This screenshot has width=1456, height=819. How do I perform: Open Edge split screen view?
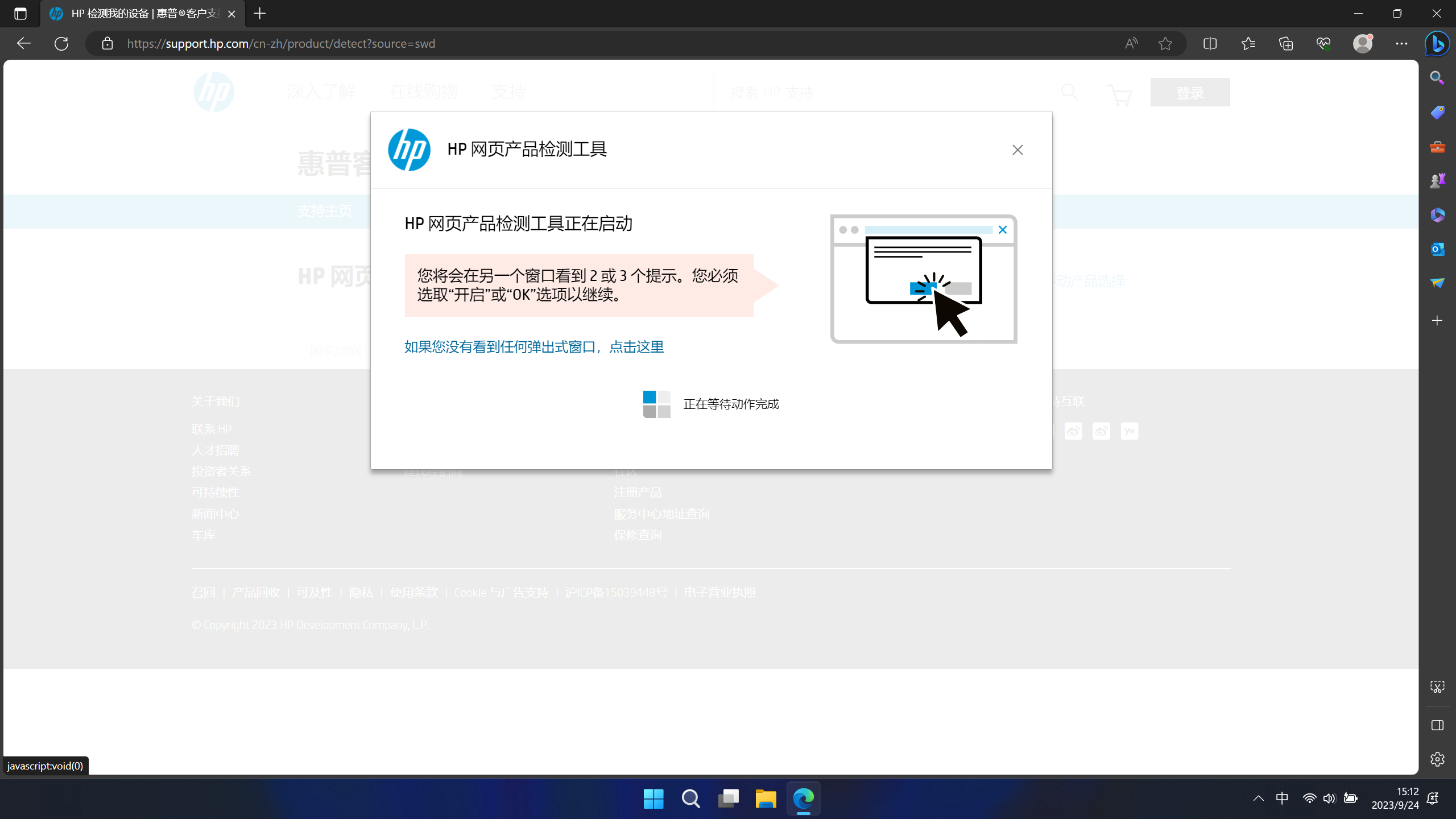pyautogui.click(x=1210, y=44)
